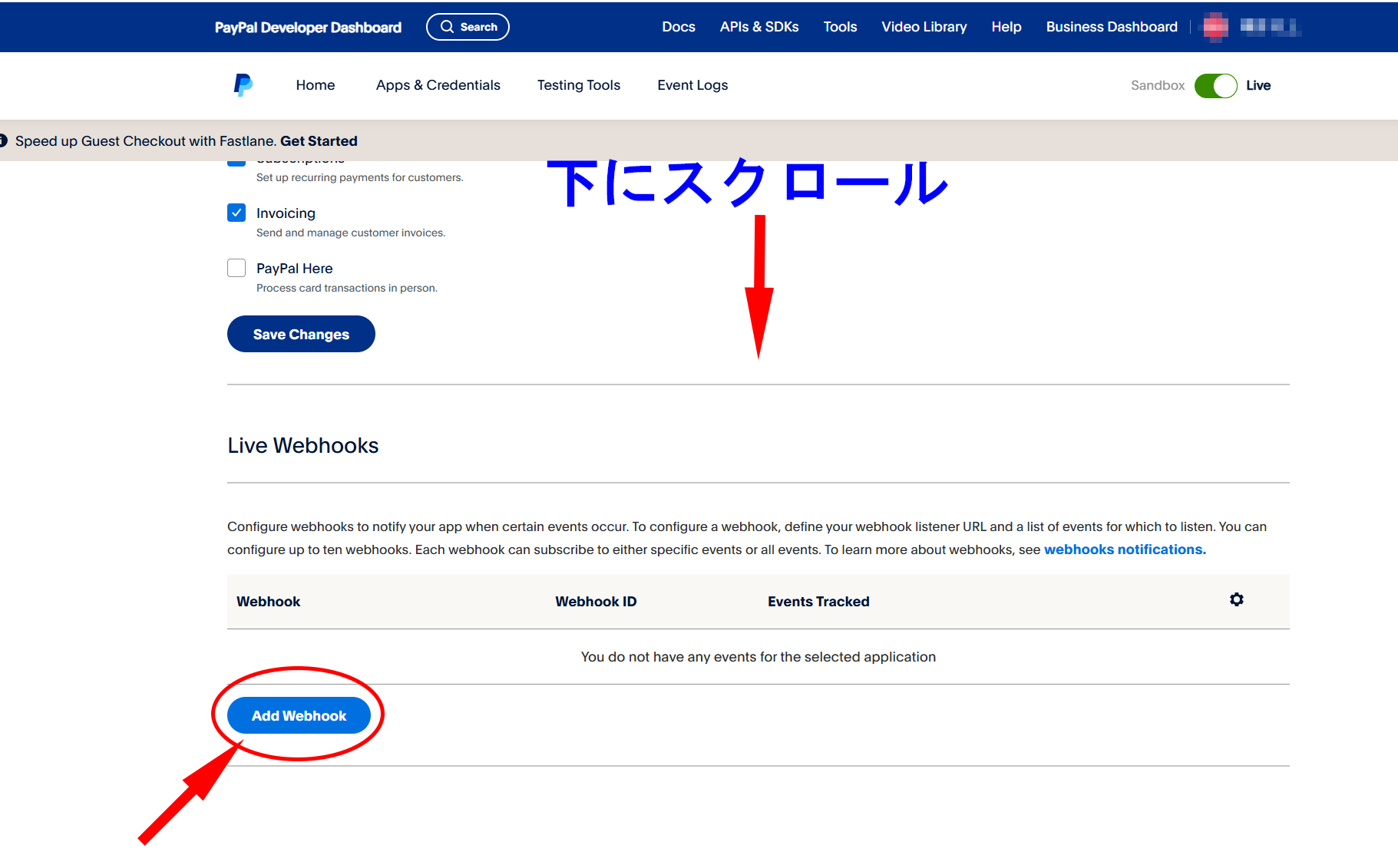Viewport: 1398px width, 868px height.
Task: Check the PayPal Here checkbox
Action: [x=236, y=268]
